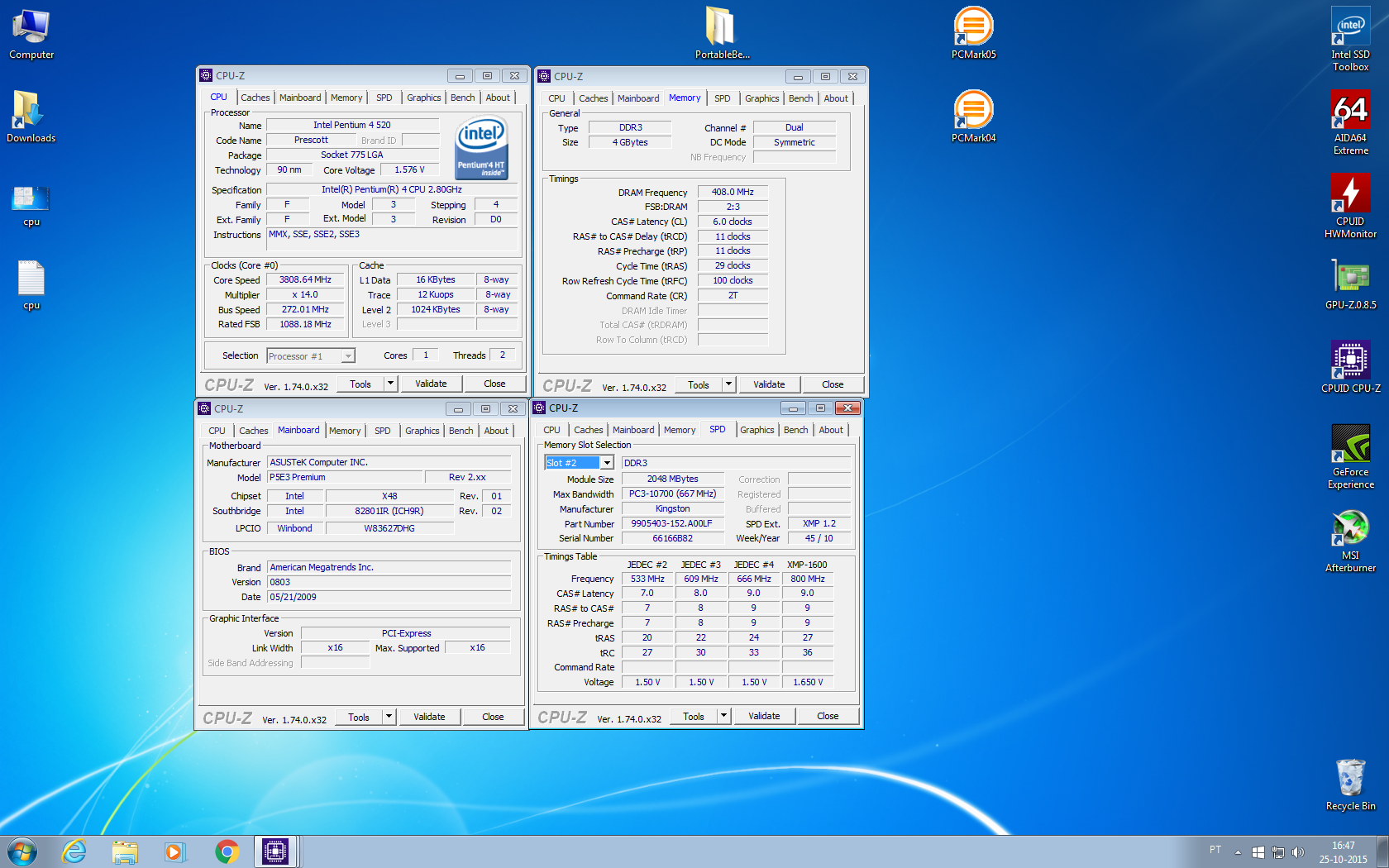This screenshot has height=868, width=1389.
Task: Open the Recycle Bin
Action: (1350, 785)
